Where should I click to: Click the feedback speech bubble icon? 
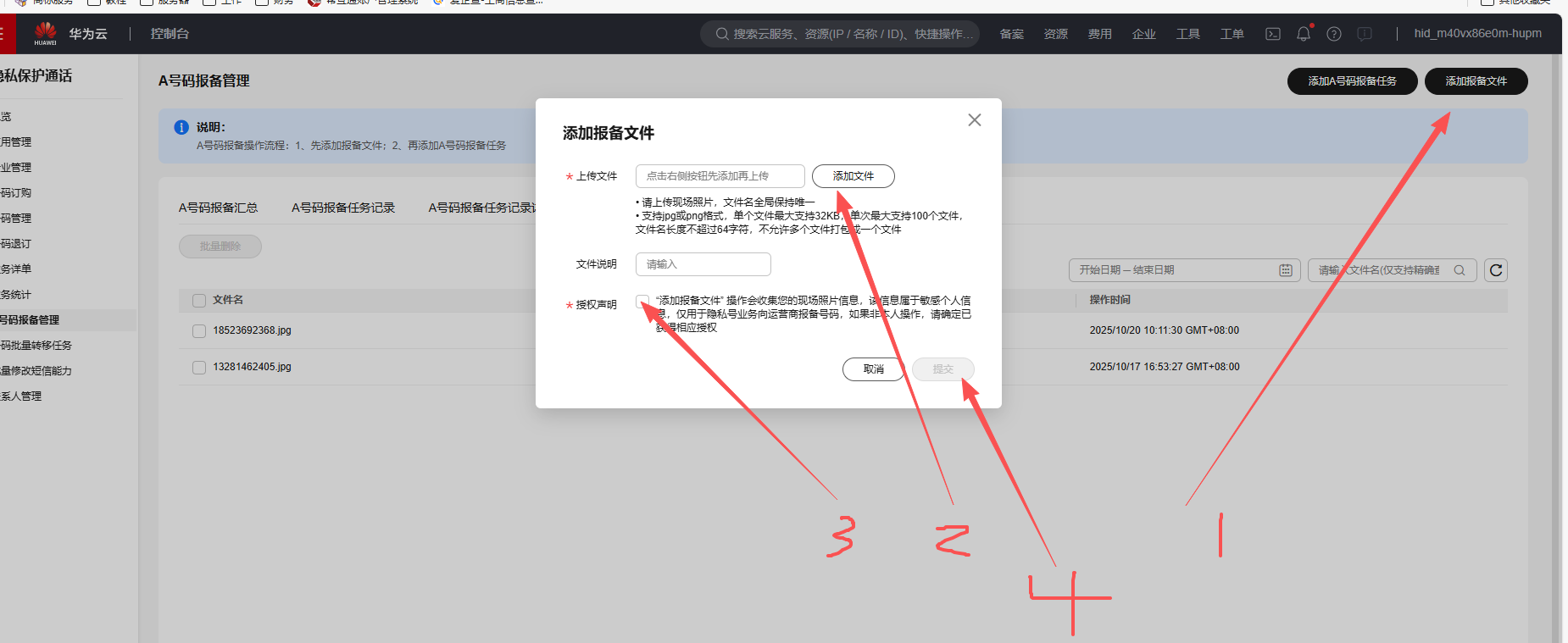pos(1365,34)
